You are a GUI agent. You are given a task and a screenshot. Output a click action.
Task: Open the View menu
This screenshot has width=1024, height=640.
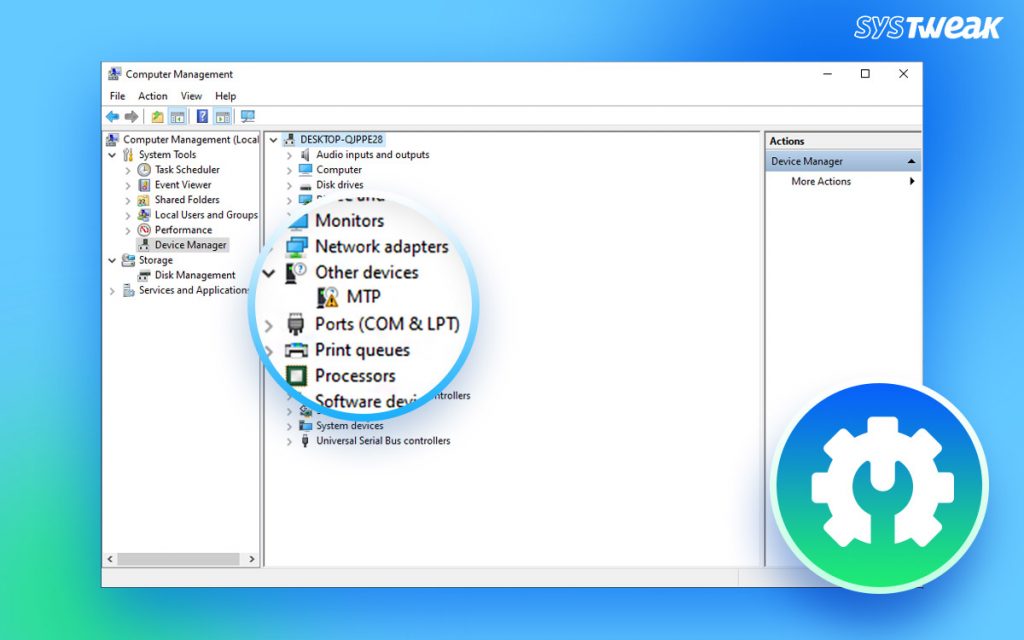[191, 95]
